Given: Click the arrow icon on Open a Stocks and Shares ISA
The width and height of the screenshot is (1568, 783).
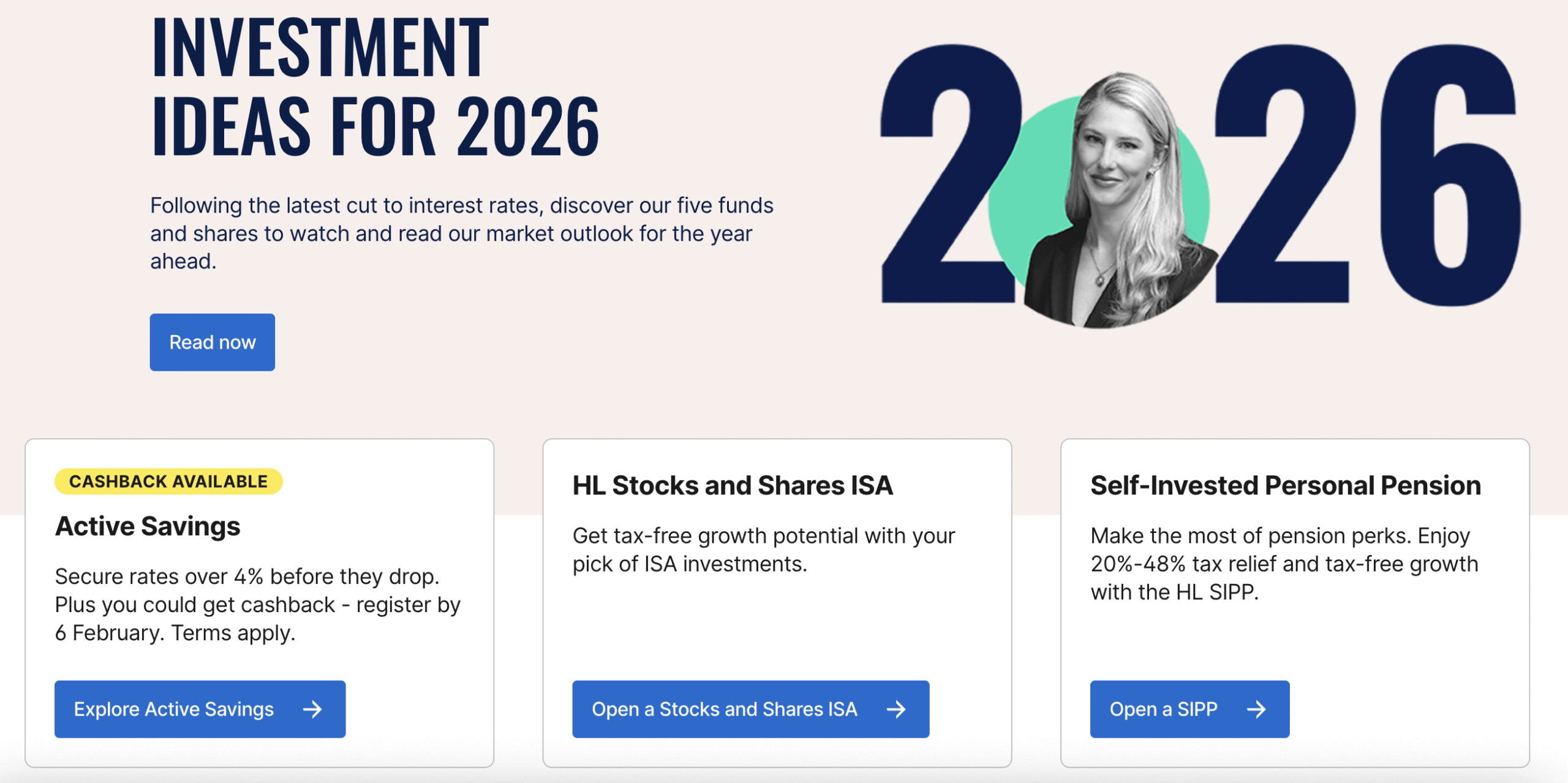Looking at the screenshot, I should click(x=896, y=709).
